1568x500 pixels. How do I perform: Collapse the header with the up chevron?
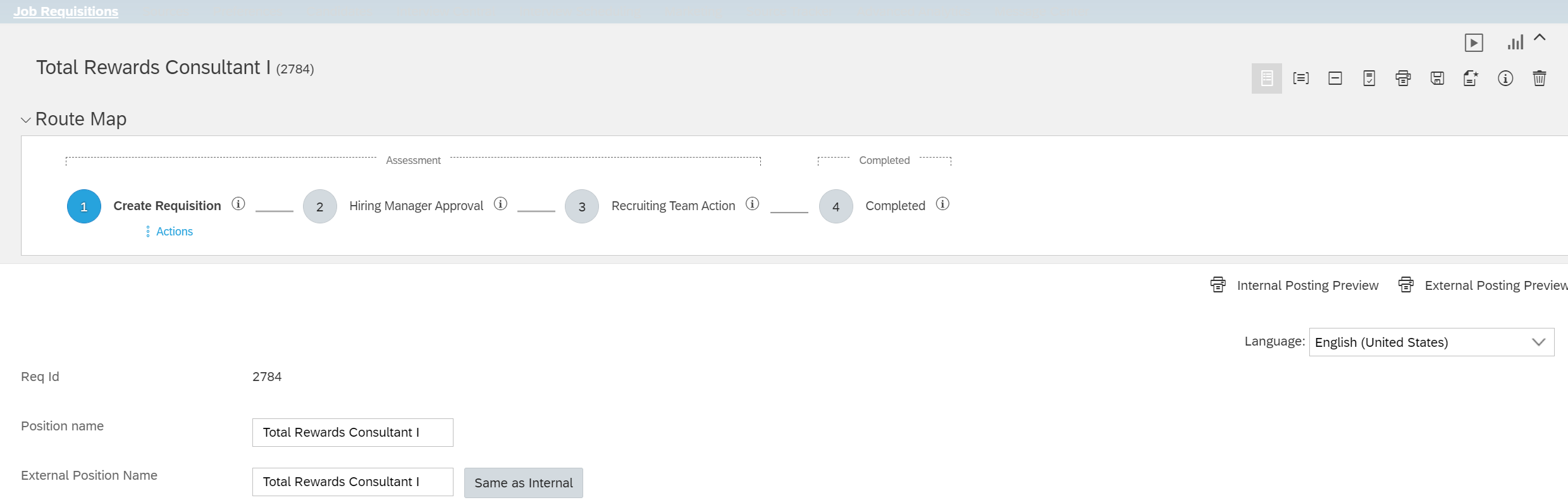click(x=1540, y=37)
